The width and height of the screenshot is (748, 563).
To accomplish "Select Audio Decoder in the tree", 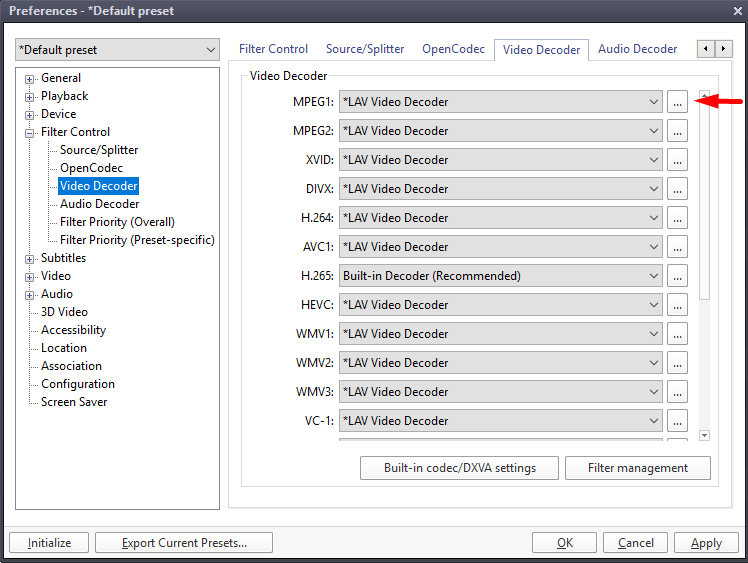I will pos(99,204).
